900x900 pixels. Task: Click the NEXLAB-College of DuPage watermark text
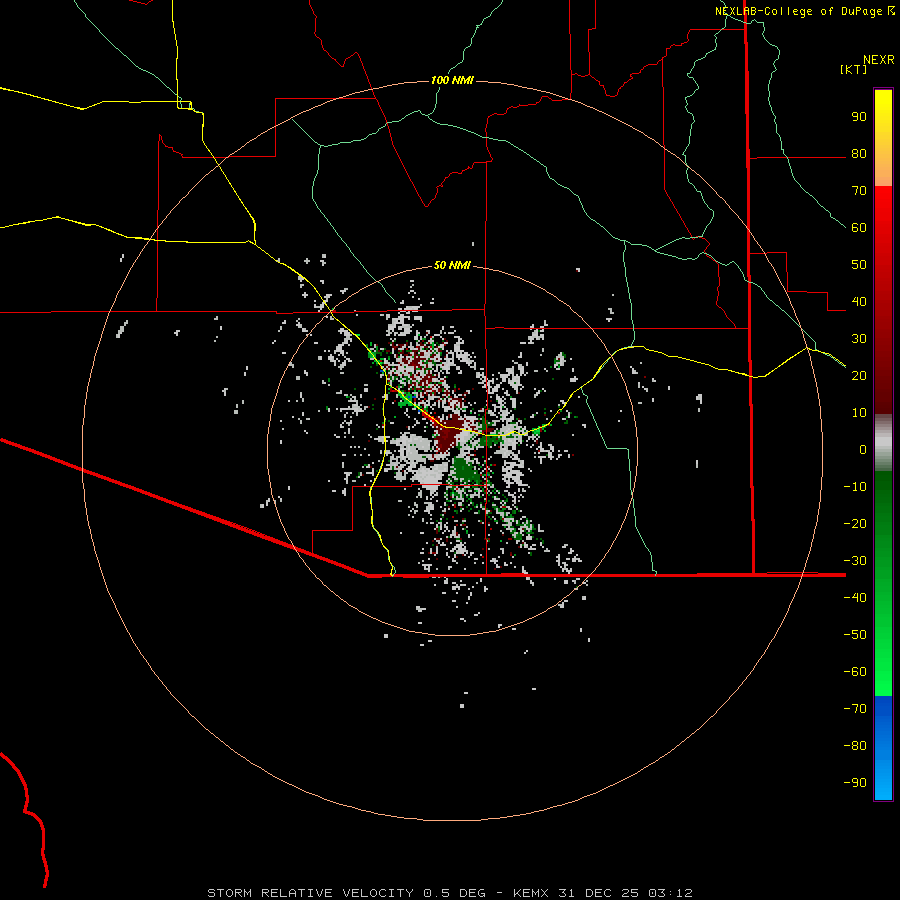800,11
